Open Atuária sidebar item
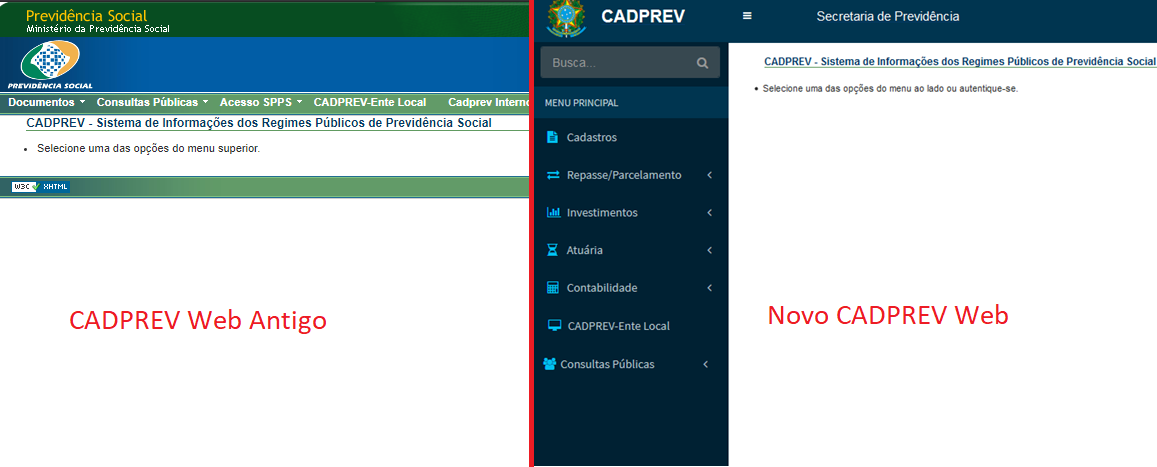Viewport: 1157px width, 467px height. click(x=631, y=250)
